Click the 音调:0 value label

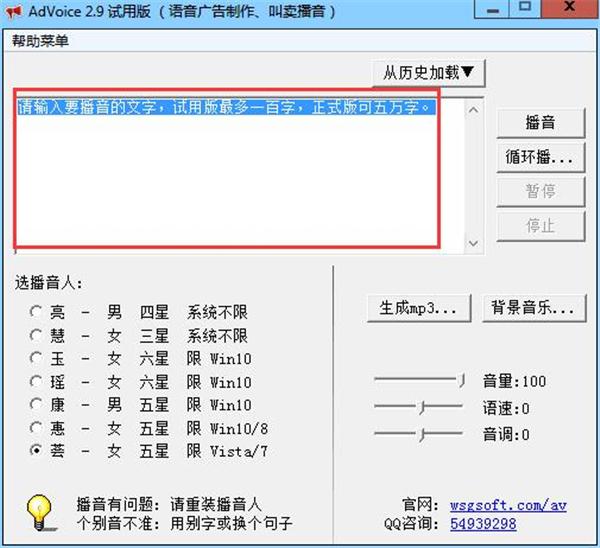pos(506,435)
